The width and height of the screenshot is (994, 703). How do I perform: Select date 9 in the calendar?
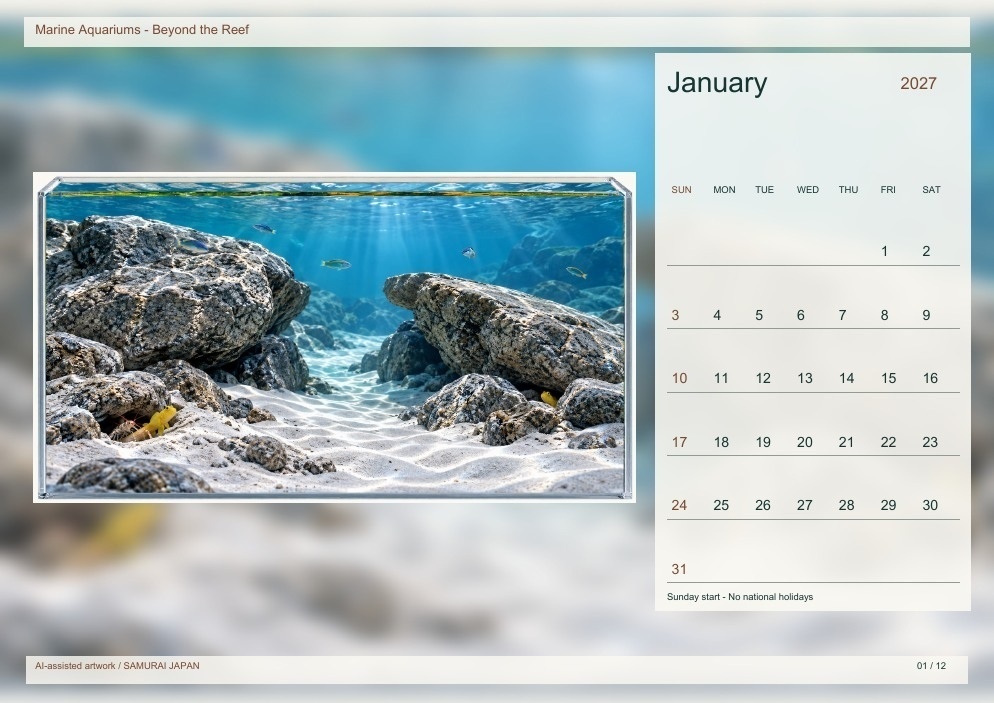926,315
